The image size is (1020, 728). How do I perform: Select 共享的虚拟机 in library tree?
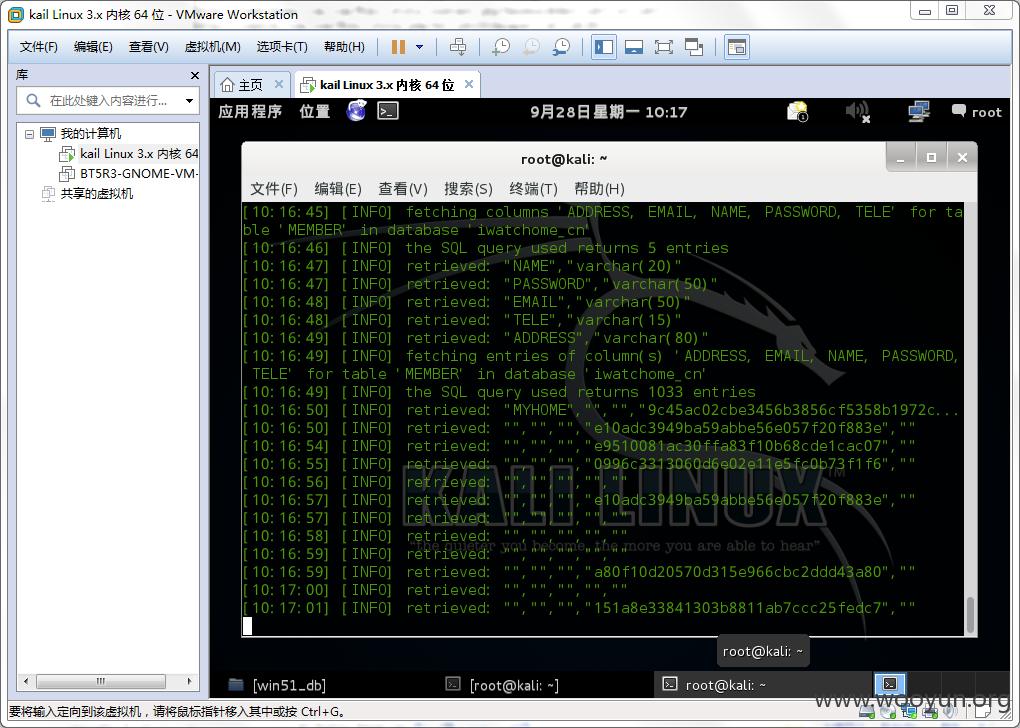[x=96, y=193]
